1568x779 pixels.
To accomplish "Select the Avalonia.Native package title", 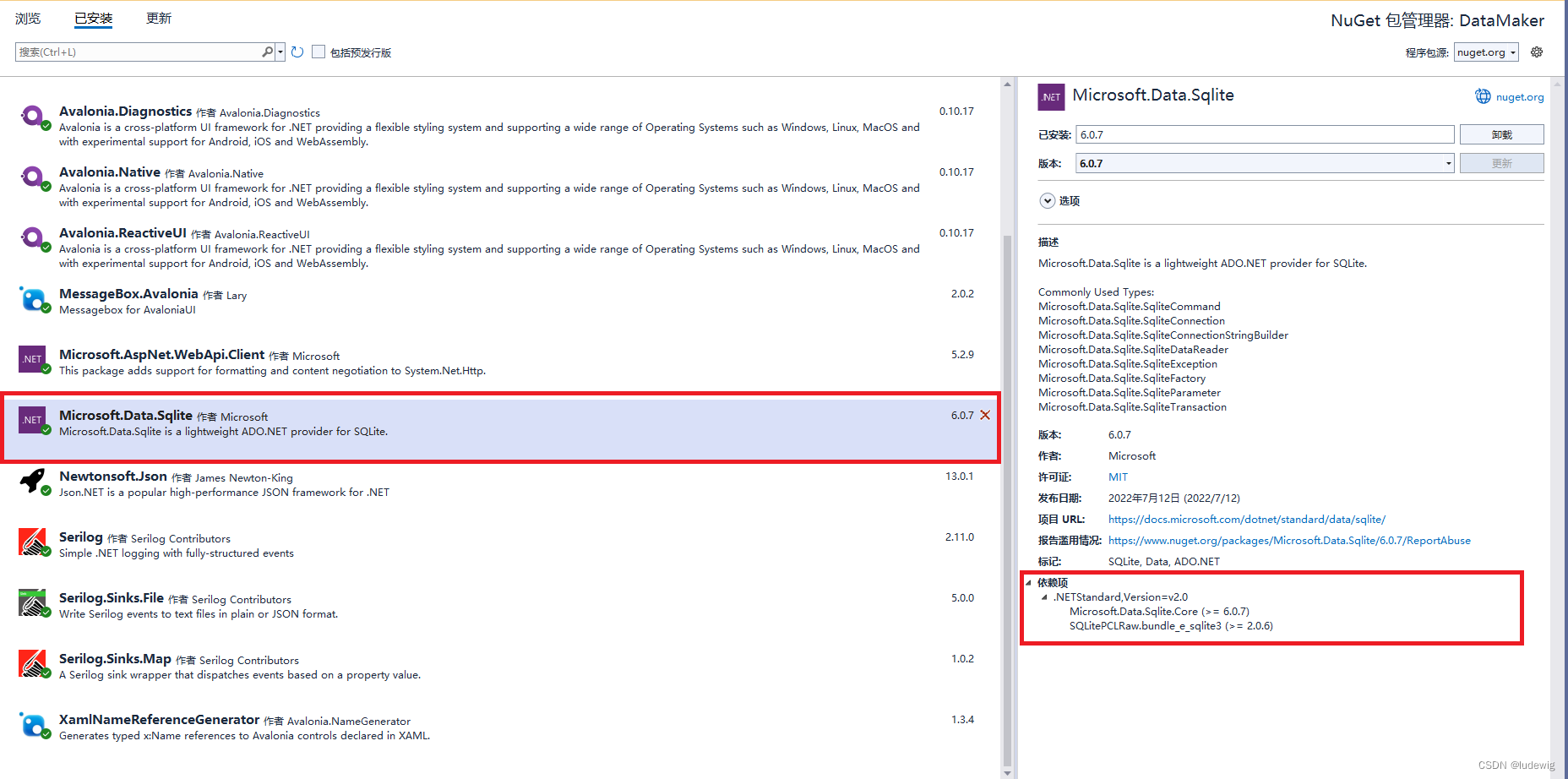I will click(110, 172).
